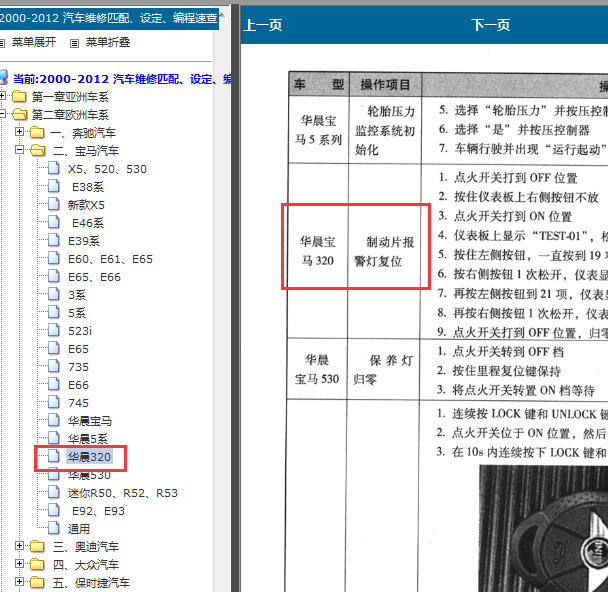Click the page icon next to 735

(x=54, y=366)
